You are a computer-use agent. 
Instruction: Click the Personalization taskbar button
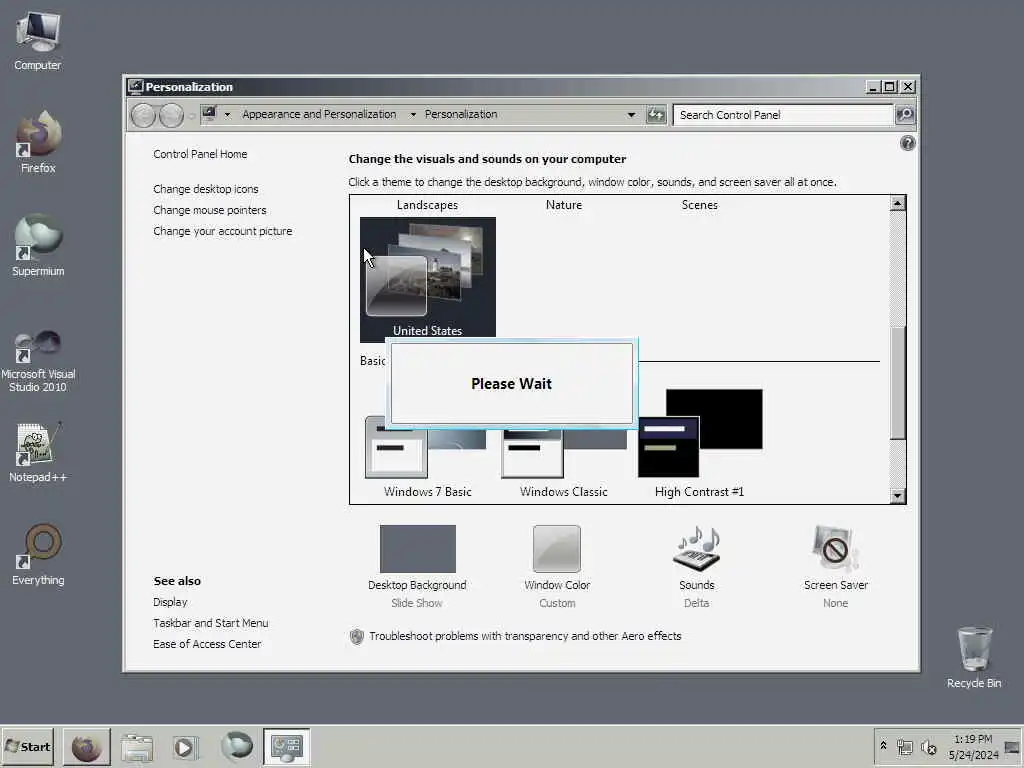point(287,747)
